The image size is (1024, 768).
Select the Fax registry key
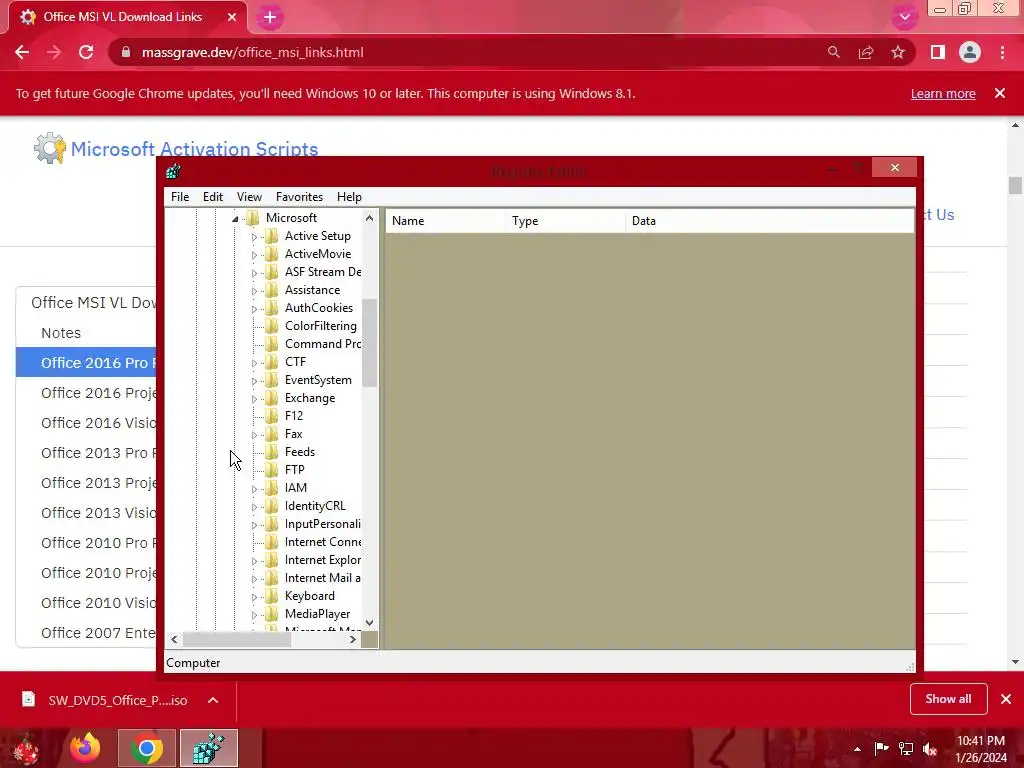click(x=293, y=434)
